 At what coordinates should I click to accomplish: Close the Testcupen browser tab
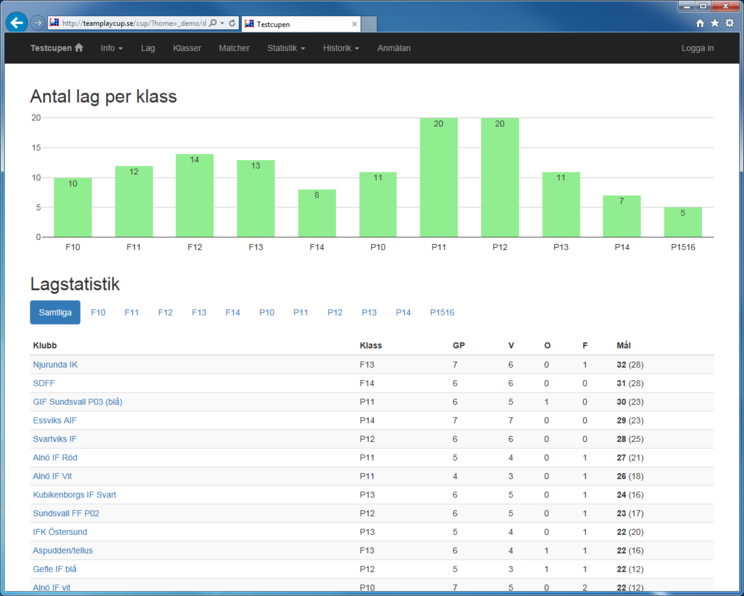point(354,24)
